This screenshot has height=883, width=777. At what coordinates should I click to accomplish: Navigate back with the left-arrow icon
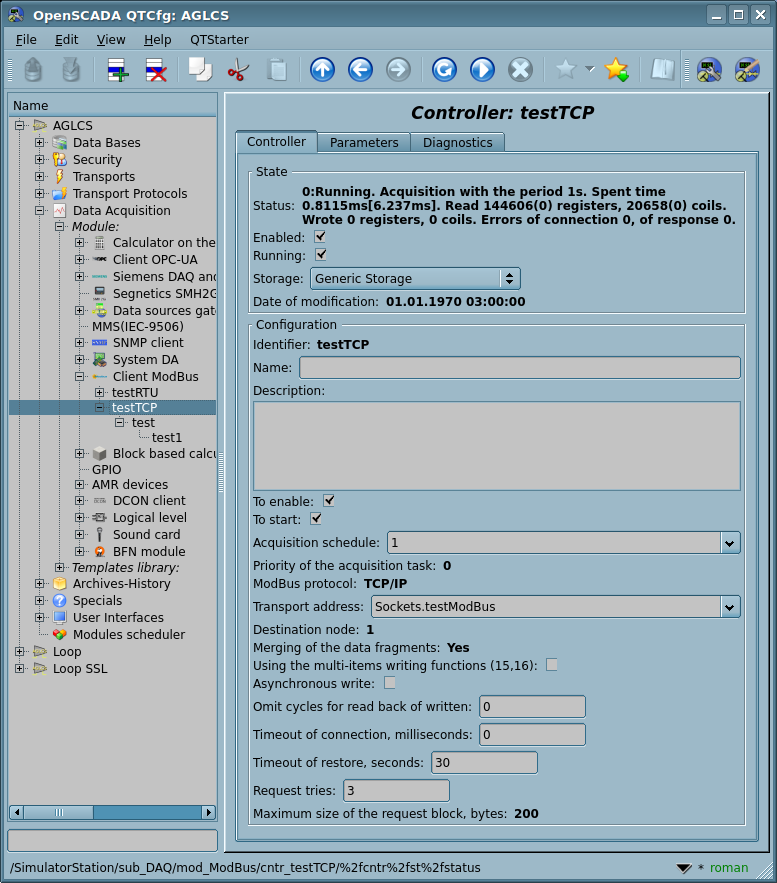point(360,69)
